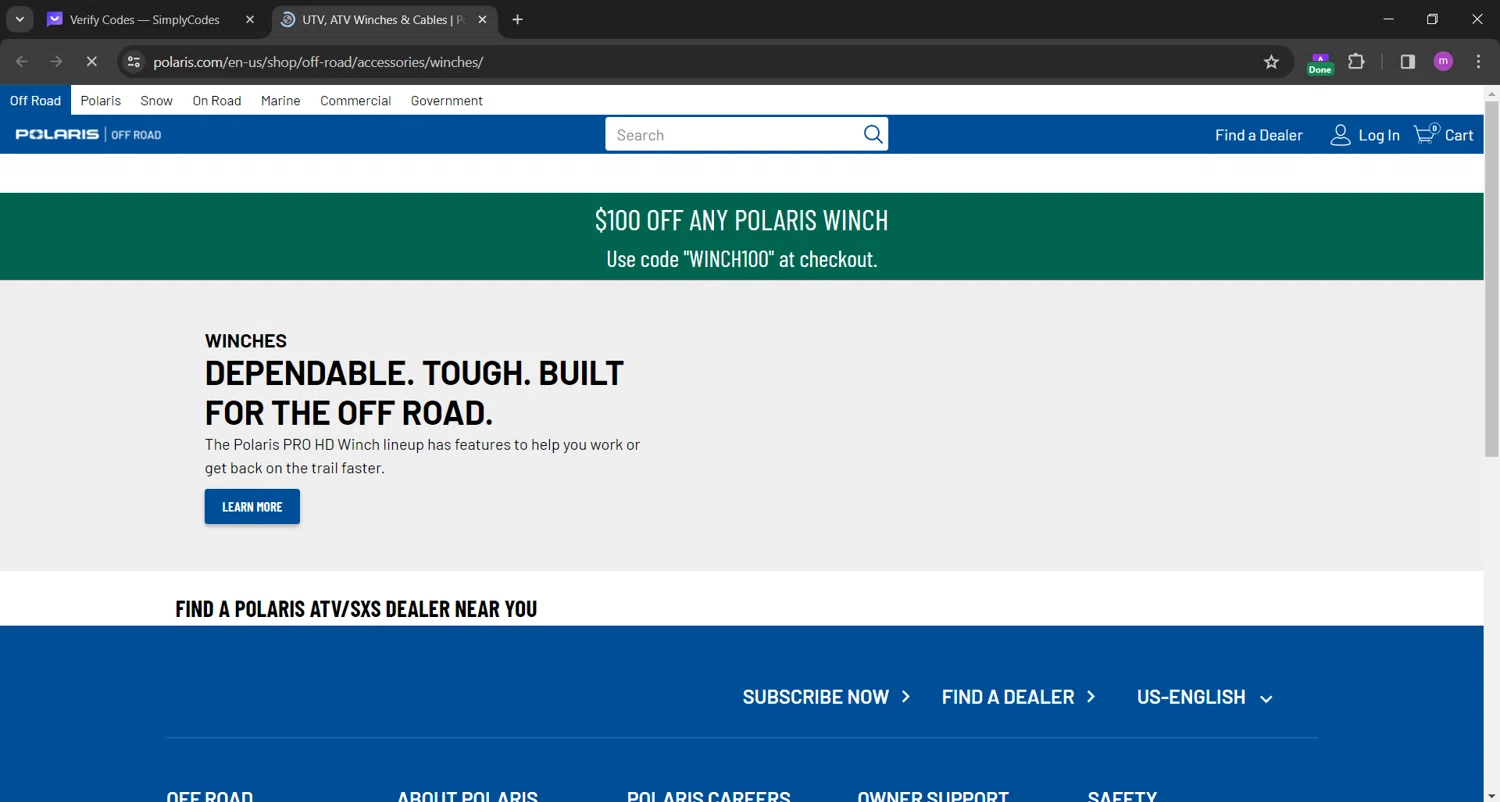This screenshot has height=802, width=1500.
Task: Open the shopping Cart icon
Action: (x=1425, y=134)
